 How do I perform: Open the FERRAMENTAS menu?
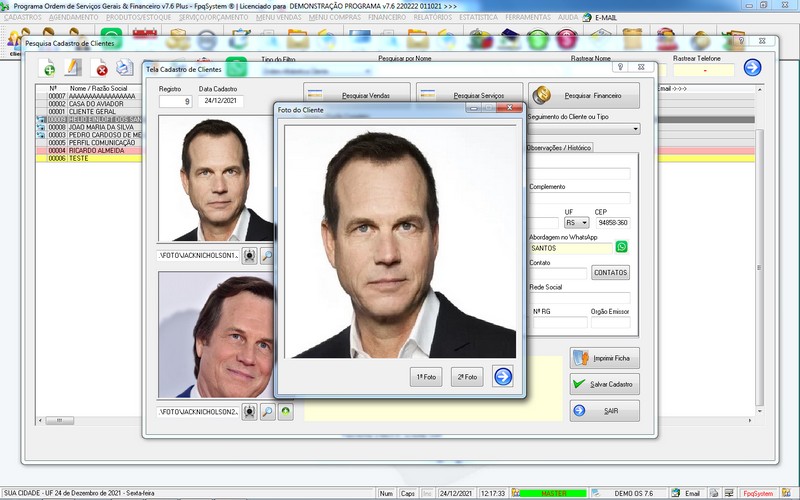[x=528, y=17]
